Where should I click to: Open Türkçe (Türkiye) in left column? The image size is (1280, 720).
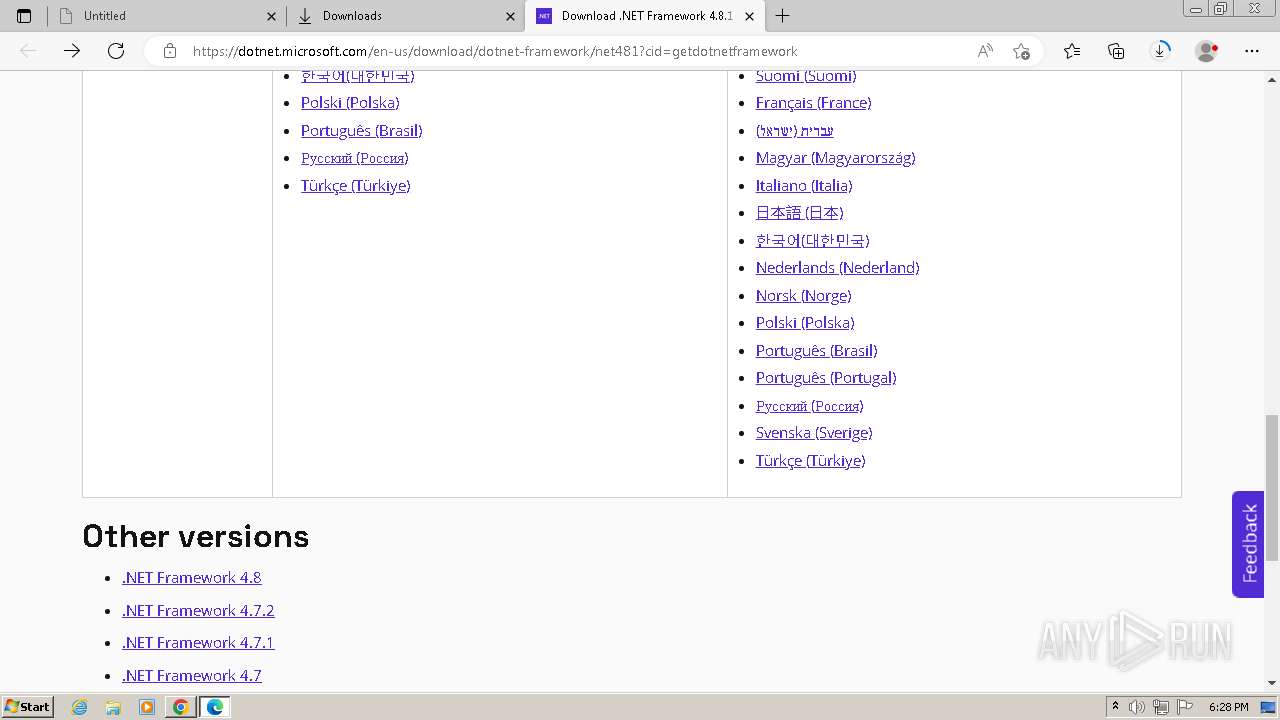coord(356,186)
